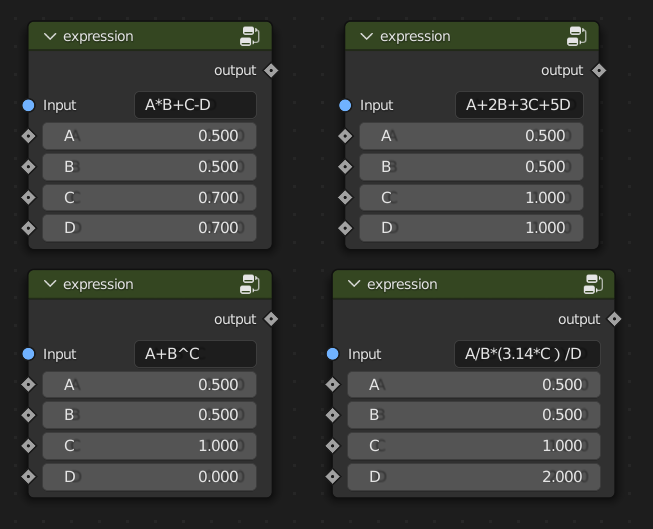Collapse the A+B^C expression node
Screen dimensions: 653x529
pos(50,284)
